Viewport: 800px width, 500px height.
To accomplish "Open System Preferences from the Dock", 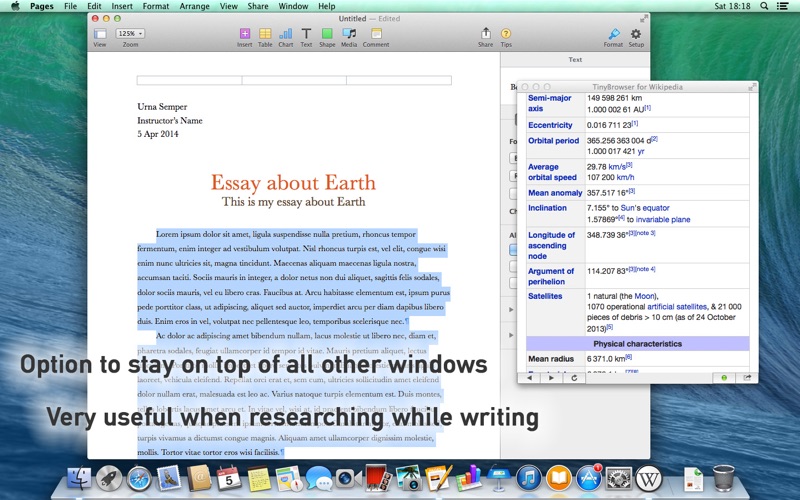I will point(618,479).
